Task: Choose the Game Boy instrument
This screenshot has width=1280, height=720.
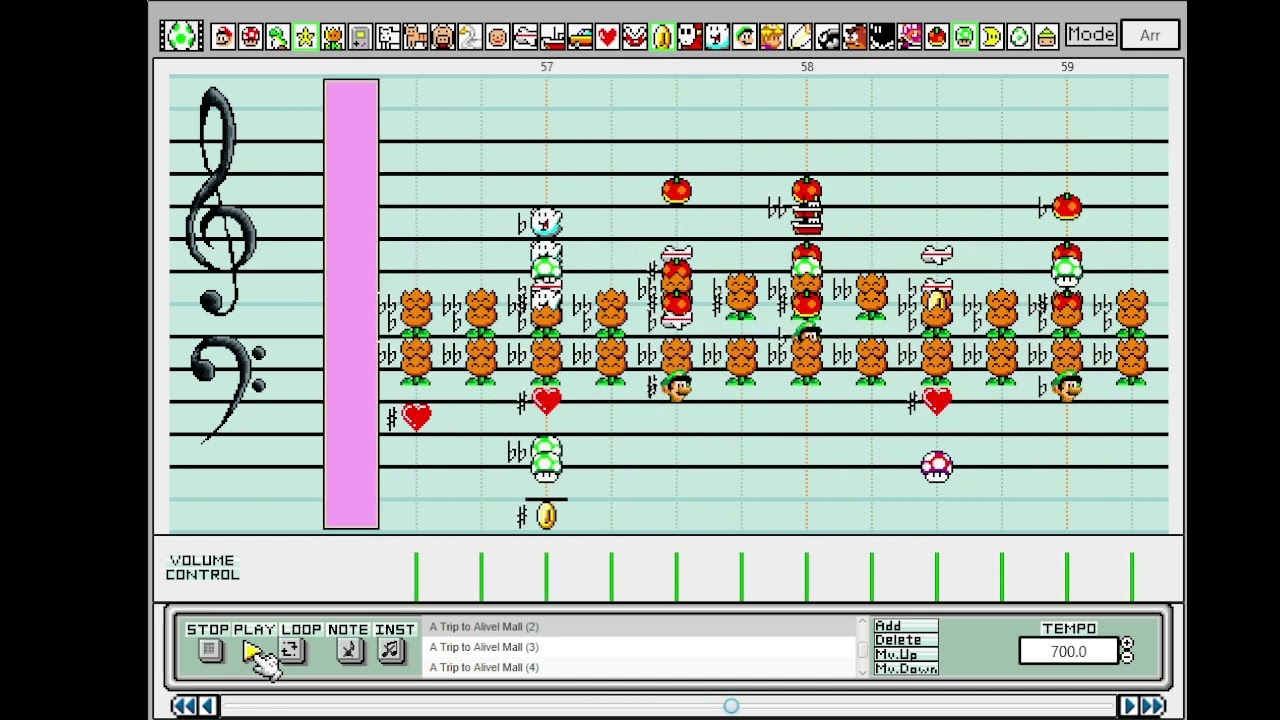Action: coord(360,37)
